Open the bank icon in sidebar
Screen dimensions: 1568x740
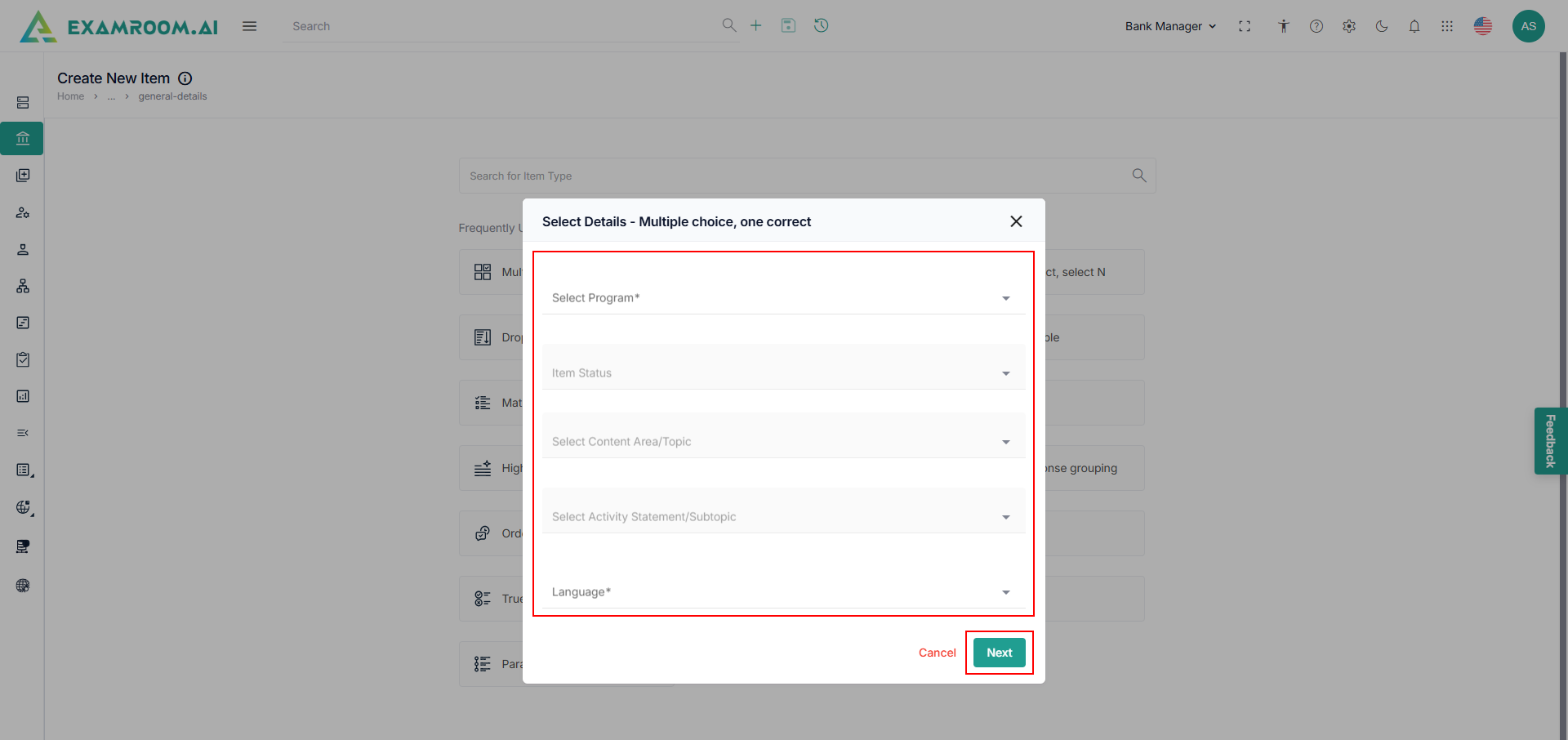click(23, 139)
